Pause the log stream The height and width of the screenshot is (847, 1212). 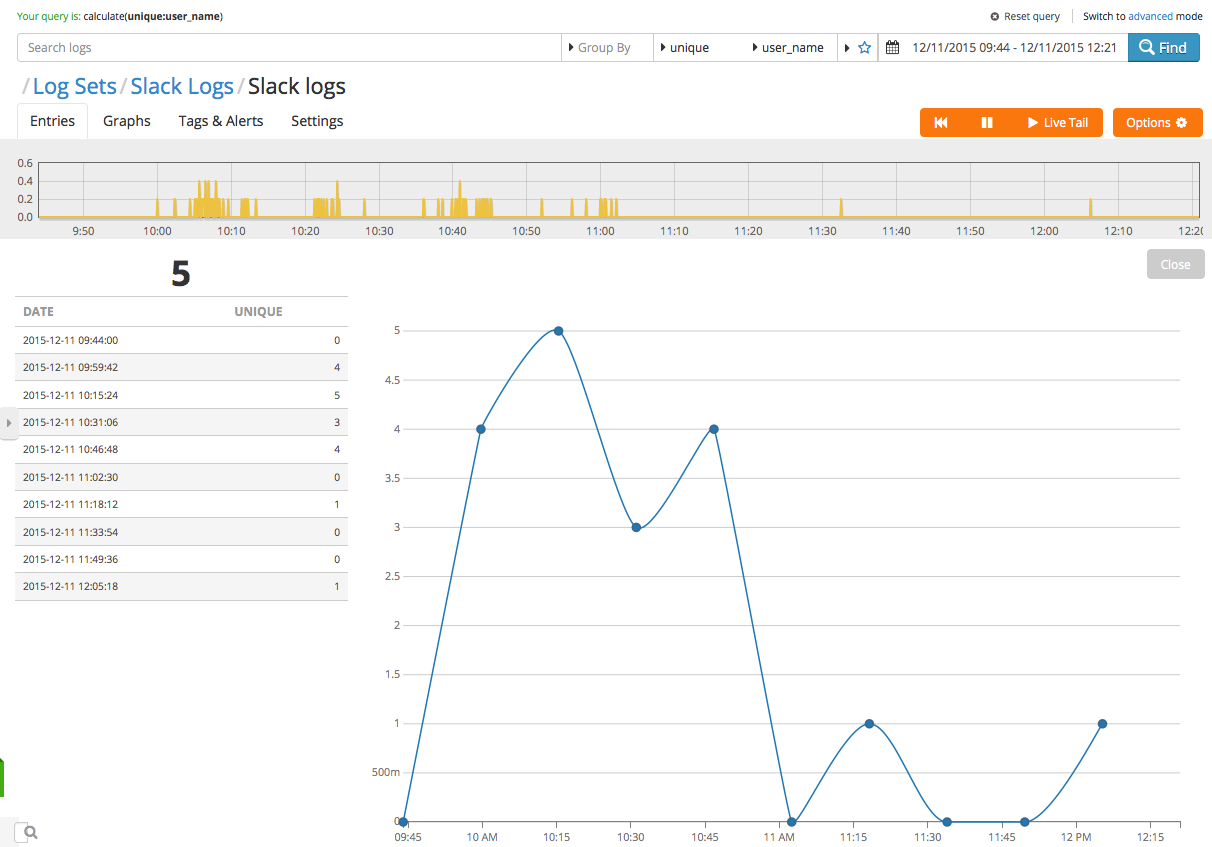pyautogui.click(x=987, y=122)
